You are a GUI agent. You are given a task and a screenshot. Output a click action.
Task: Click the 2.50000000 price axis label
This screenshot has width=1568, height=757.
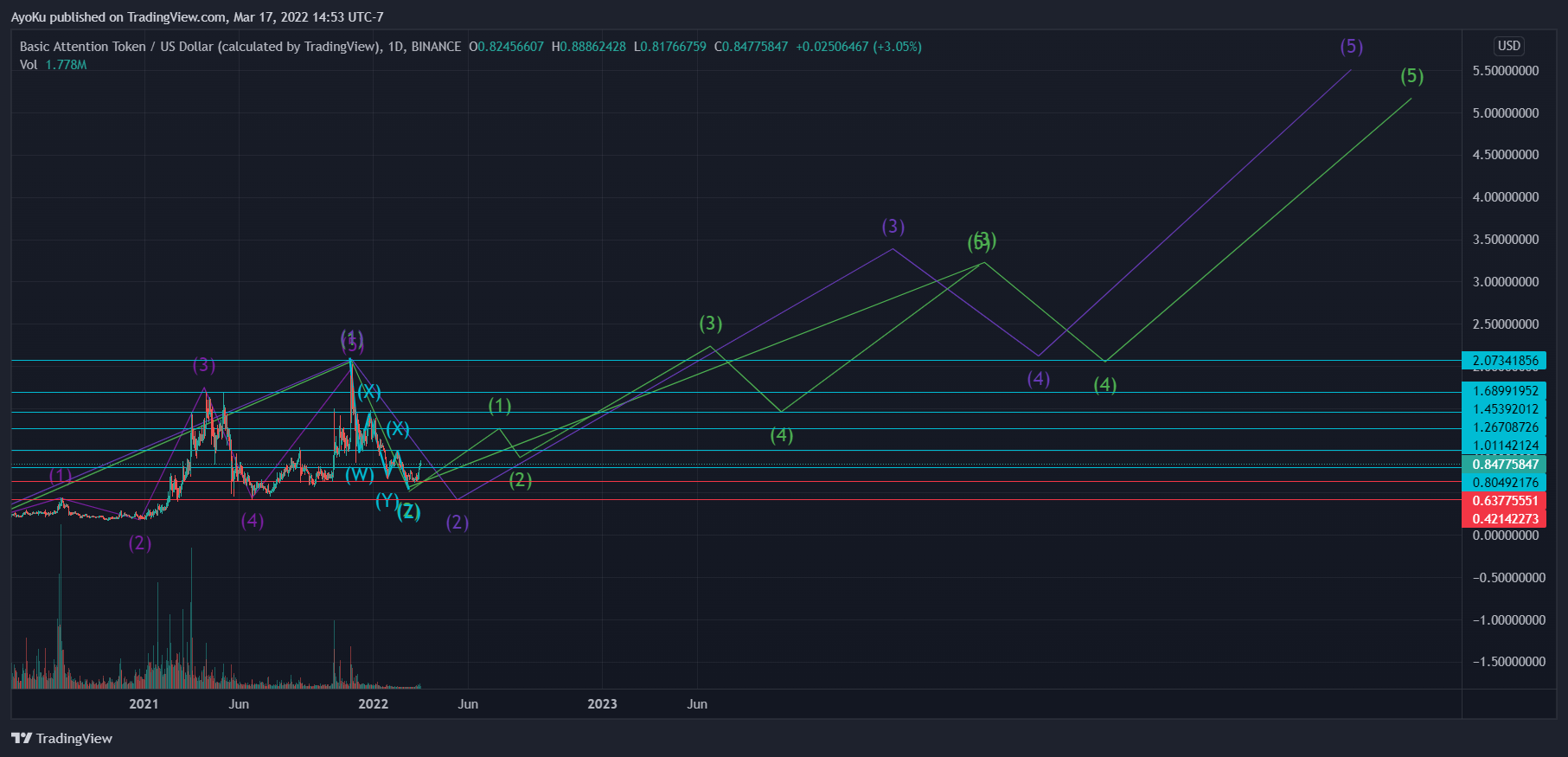click(x=1506, y=324)
